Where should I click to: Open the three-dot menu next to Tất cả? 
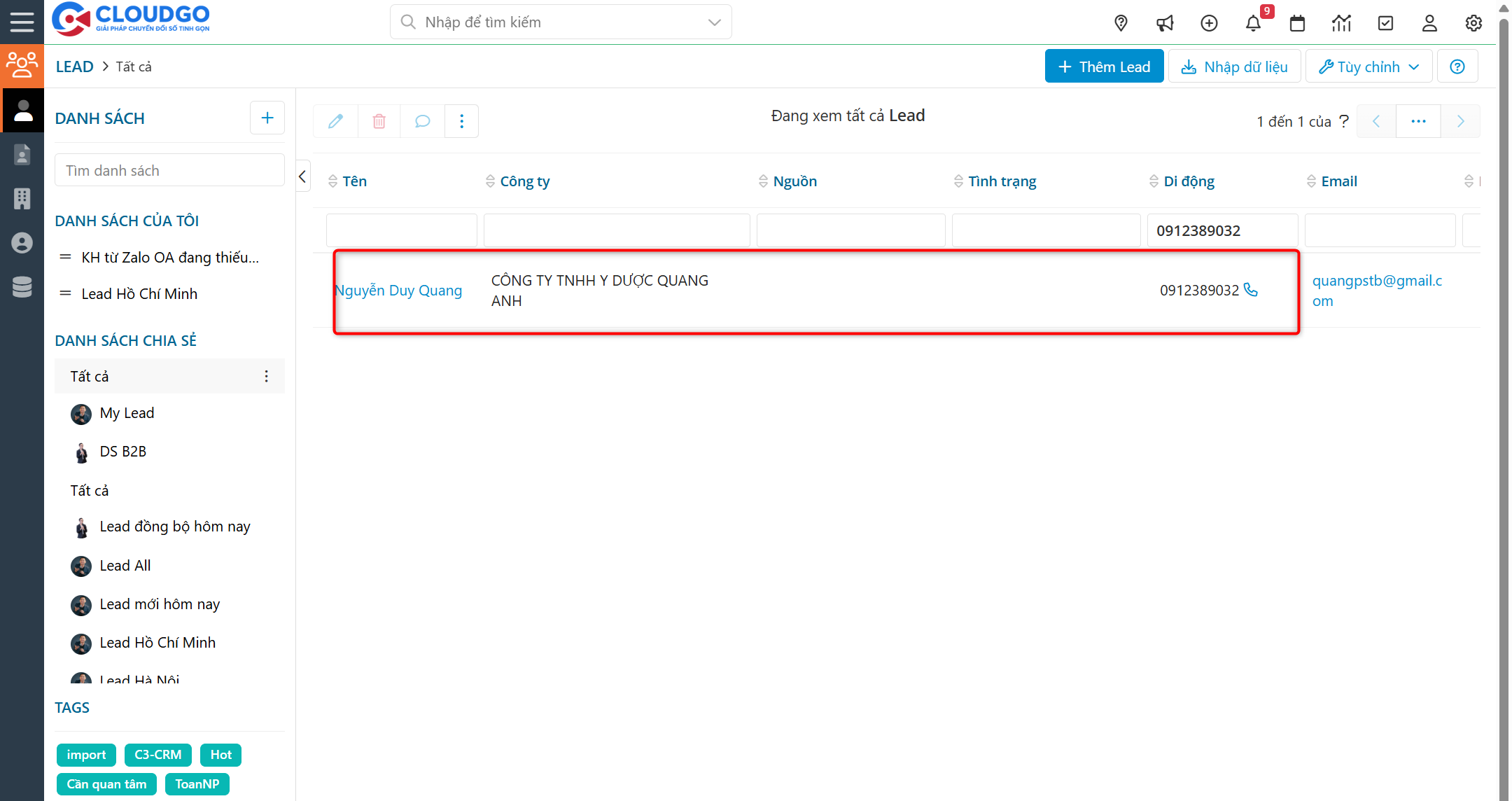266,376
